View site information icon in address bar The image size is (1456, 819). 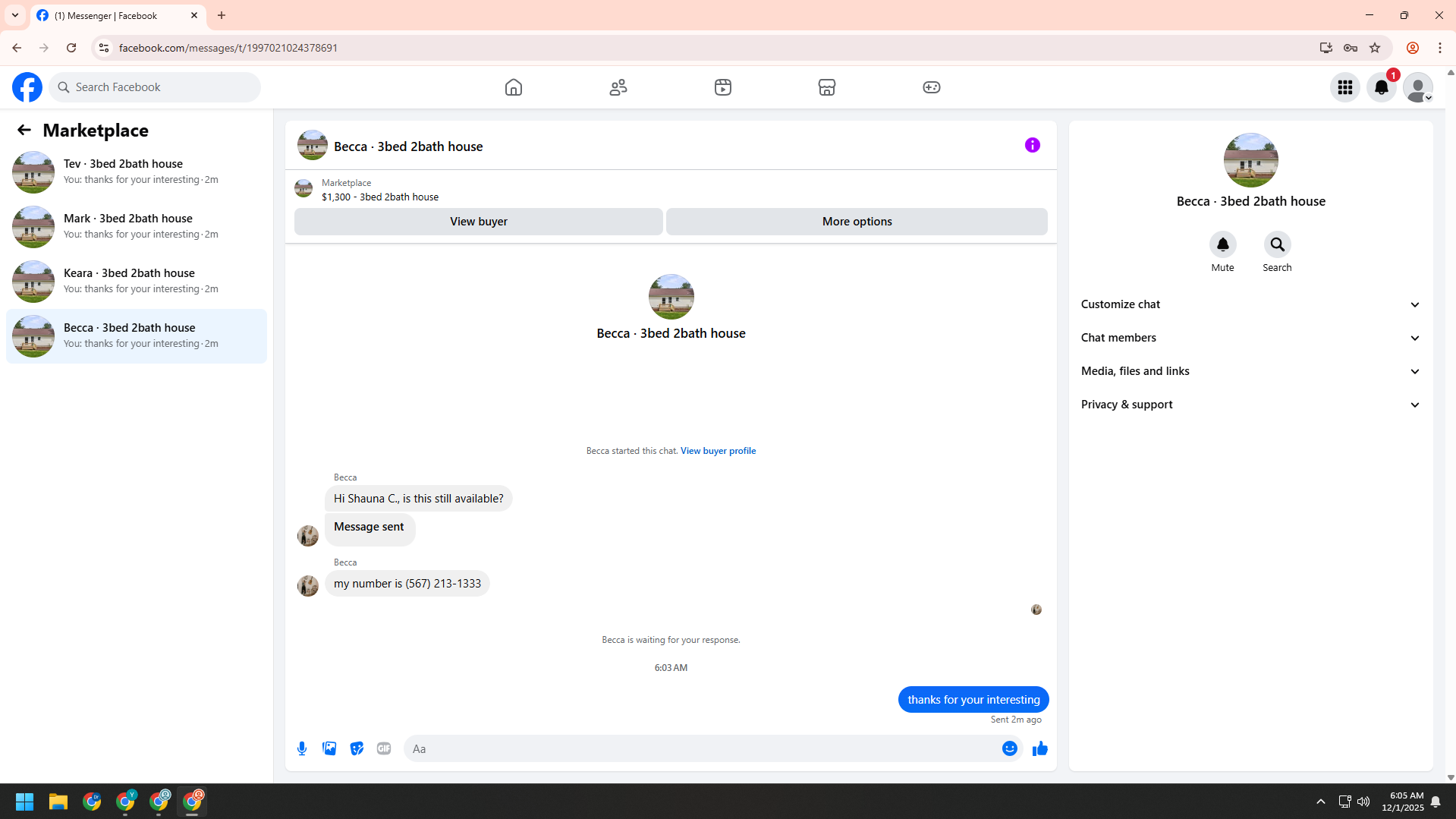[104, 48]
